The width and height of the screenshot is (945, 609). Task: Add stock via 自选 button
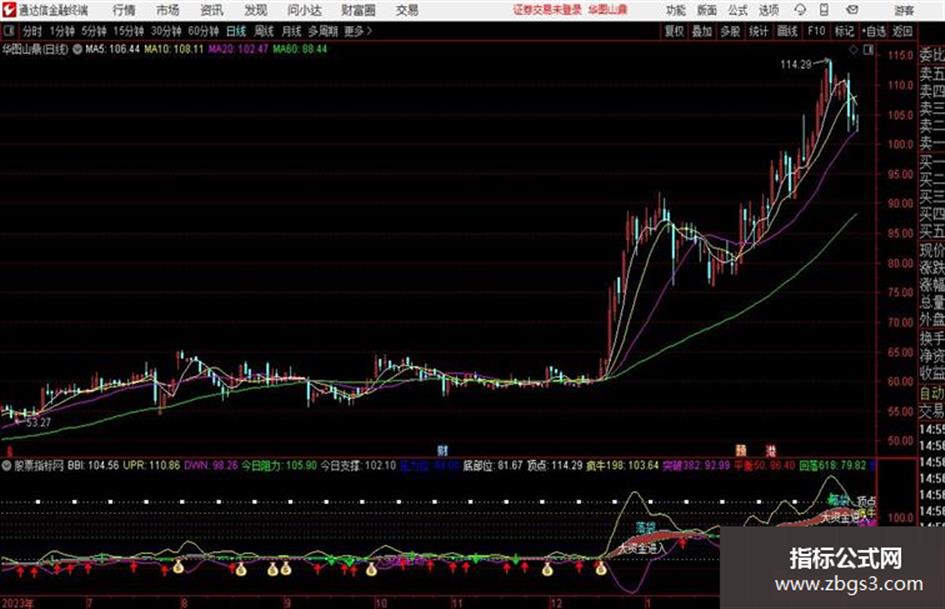click(873, 31)
